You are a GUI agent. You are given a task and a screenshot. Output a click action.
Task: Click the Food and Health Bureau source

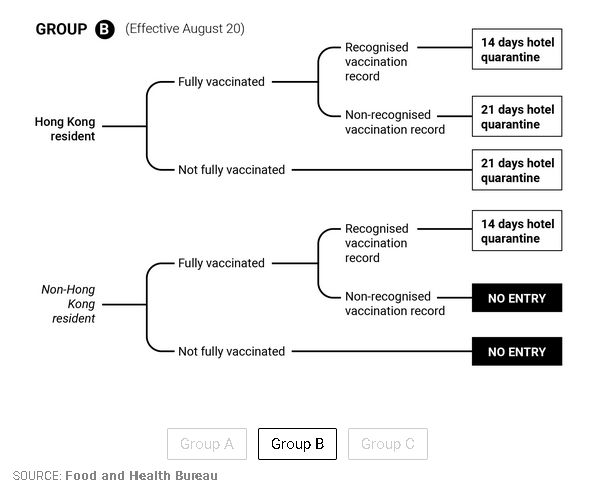[x=141, y=476]
